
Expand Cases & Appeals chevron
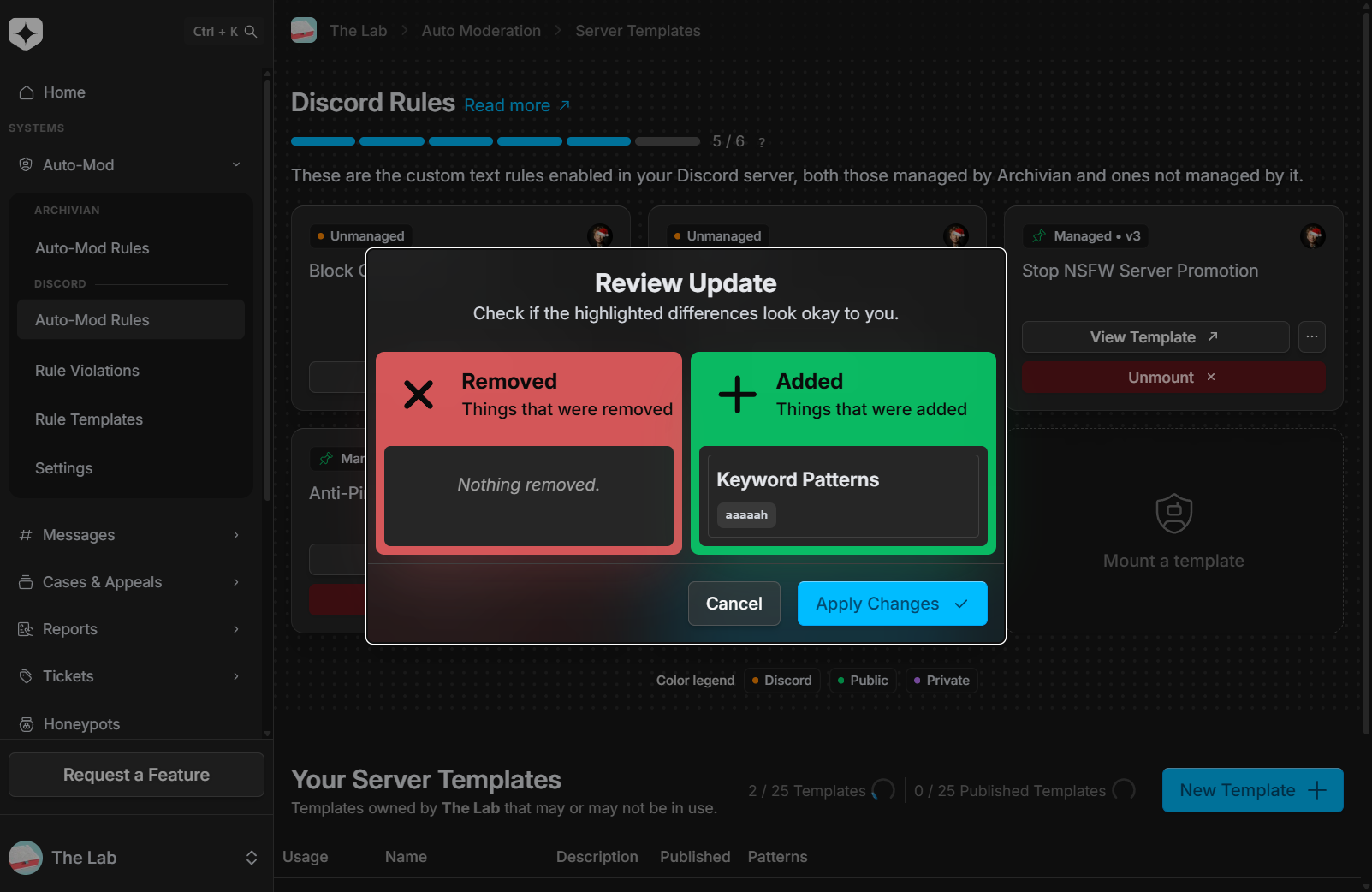236,582
